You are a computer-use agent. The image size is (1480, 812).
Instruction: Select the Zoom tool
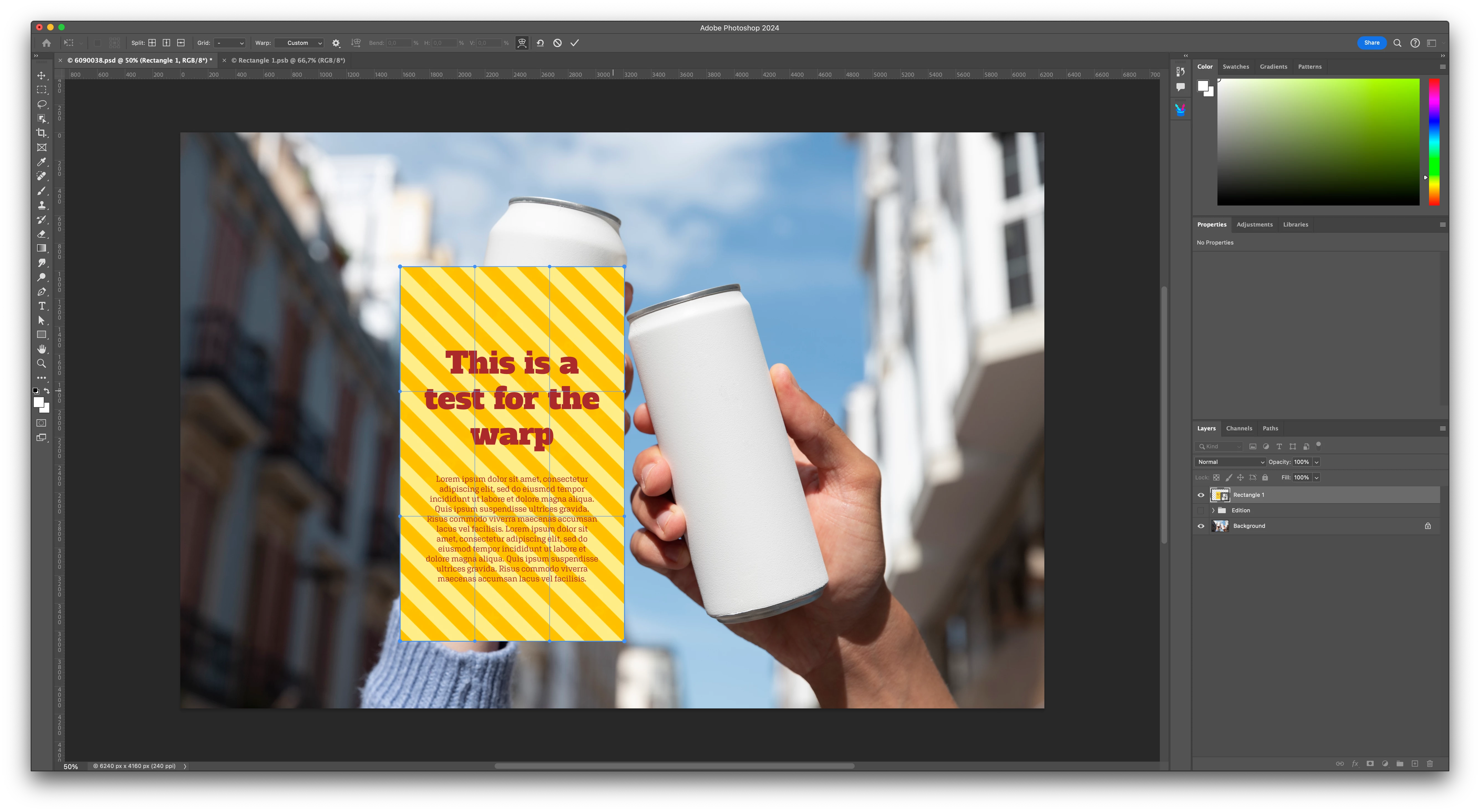pyautogui.click(x=41, y=364)
